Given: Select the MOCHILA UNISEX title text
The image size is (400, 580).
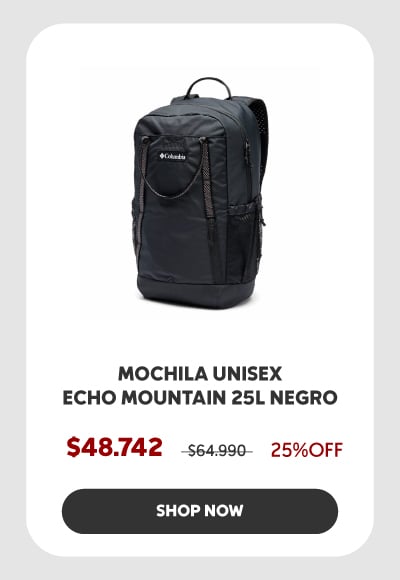Looking at the screenshot, I should [200, 374].
